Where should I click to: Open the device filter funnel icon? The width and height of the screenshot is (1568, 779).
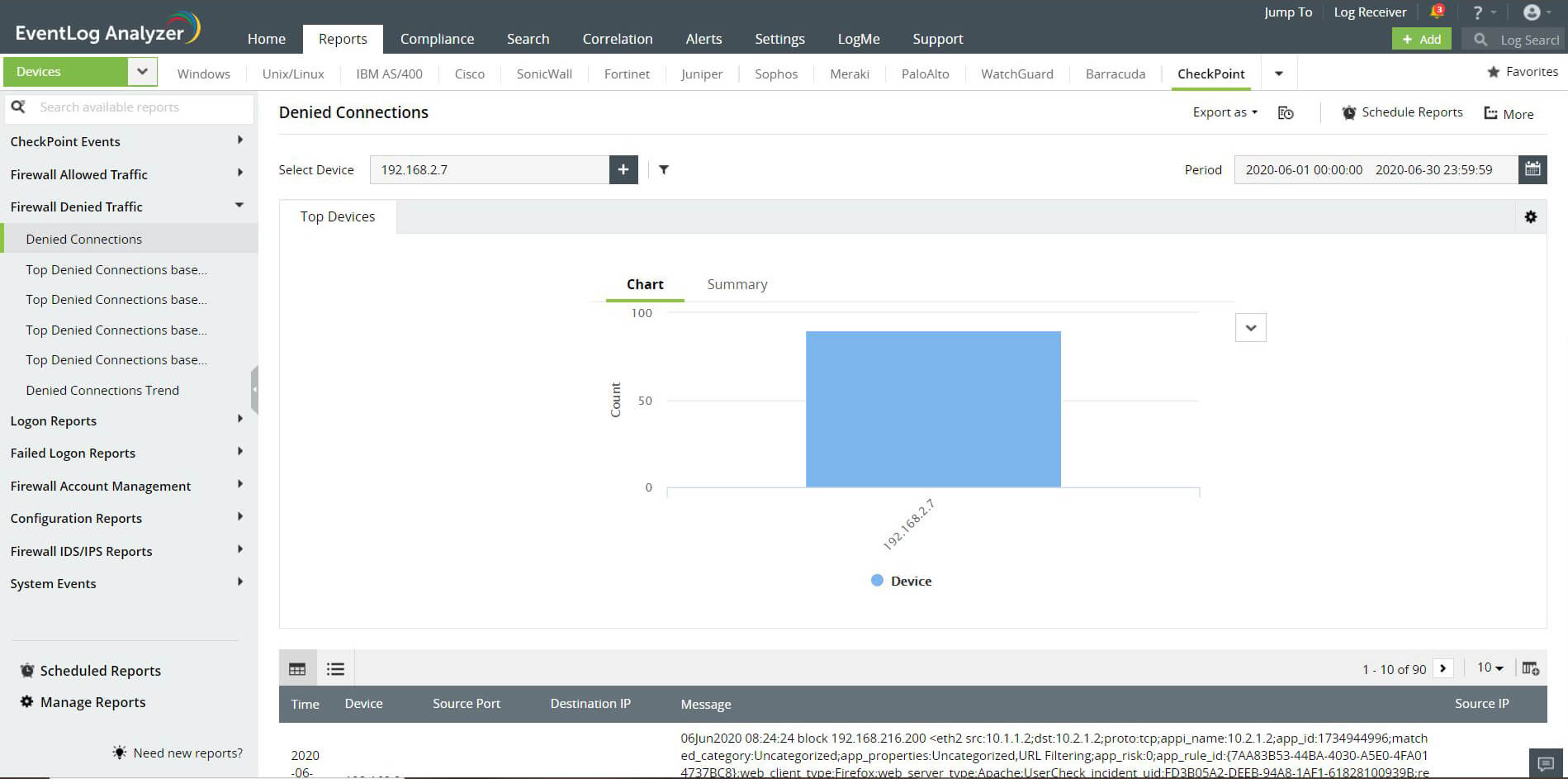point(664,169)
